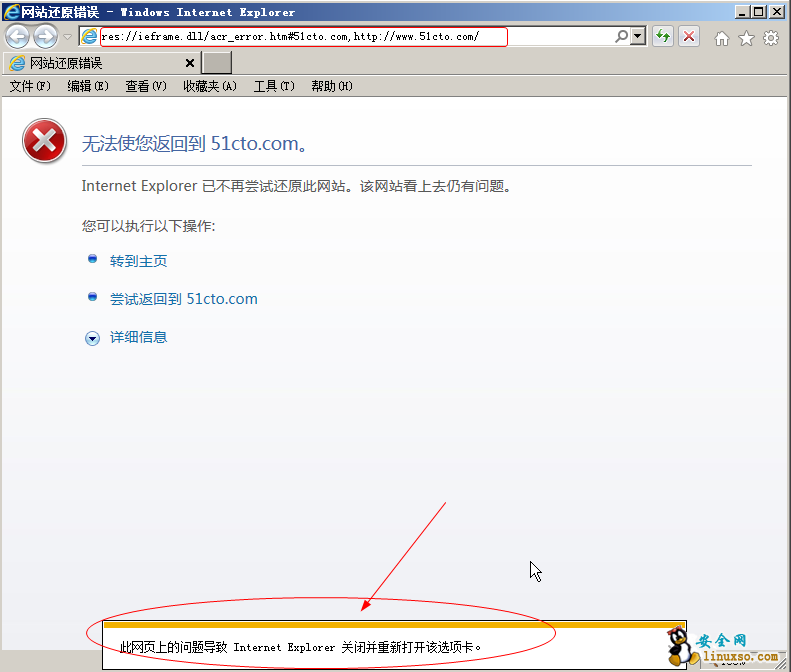Open the 编辑(E) menu
The image size is (791, 672).
click(x=88, y=86)
